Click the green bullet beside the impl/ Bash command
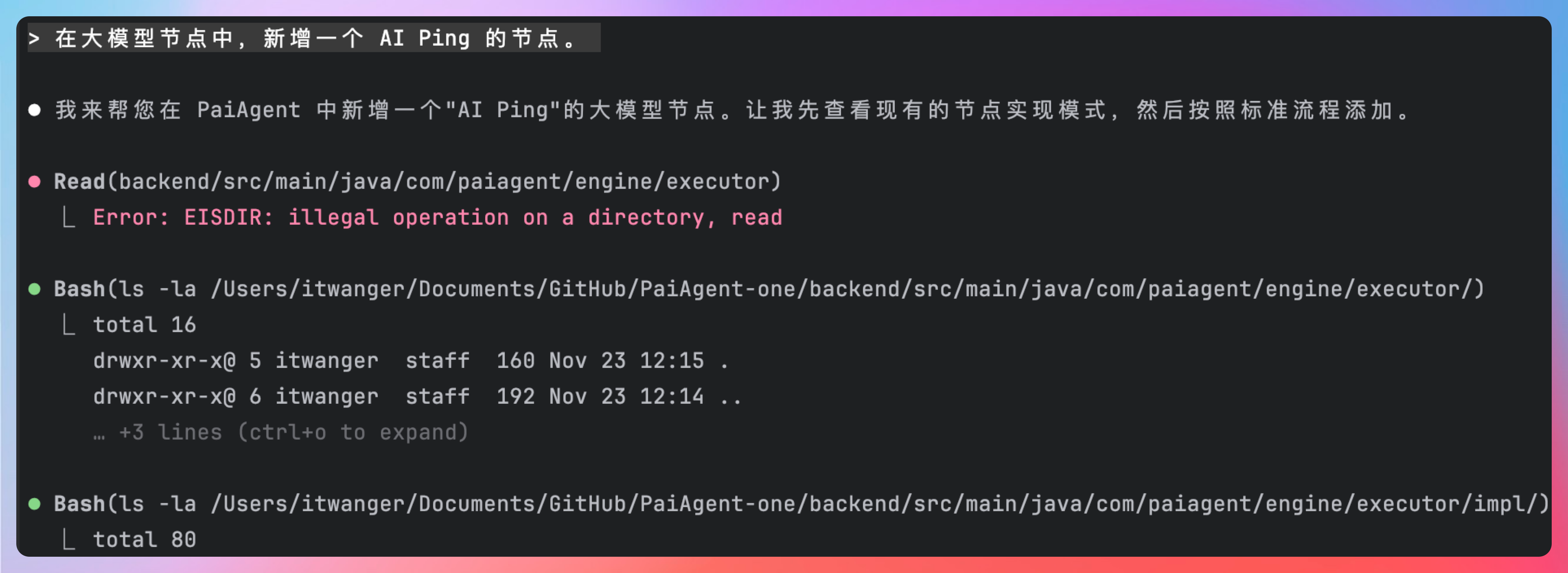 (35, 504)
